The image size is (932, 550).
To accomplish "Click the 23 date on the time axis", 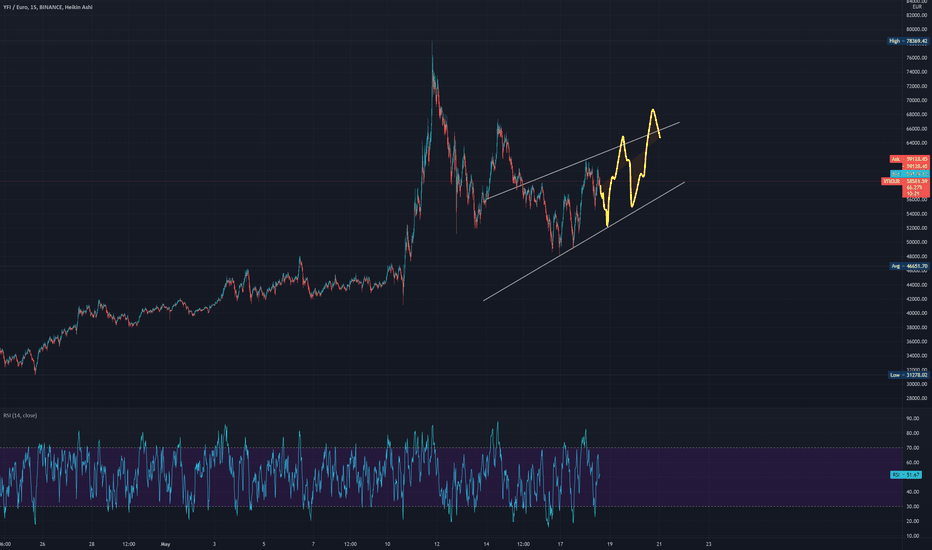I will pos(709,543).
